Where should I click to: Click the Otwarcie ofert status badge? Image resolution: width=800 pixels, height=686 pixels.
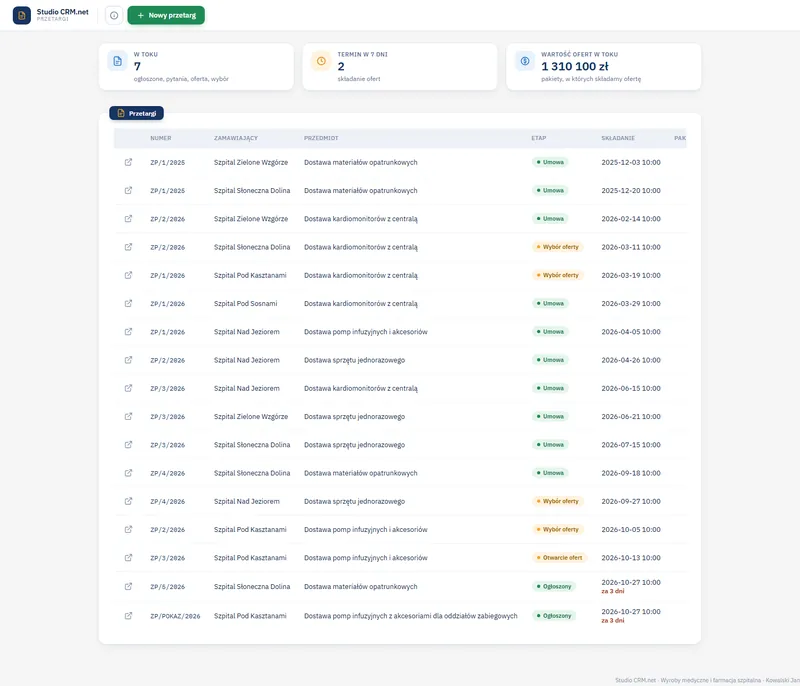559,558
